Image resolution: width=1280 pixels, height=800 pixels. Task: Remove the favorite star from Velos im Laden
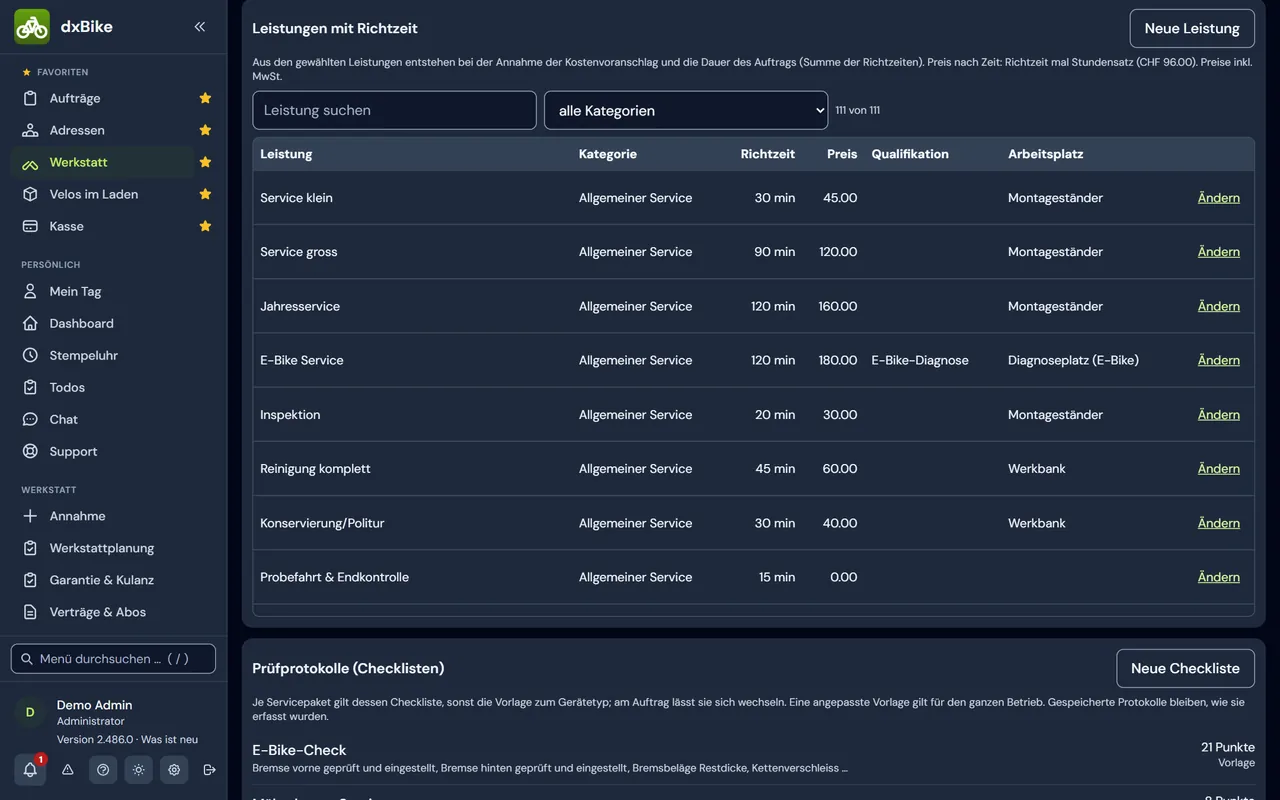pos(205,194)
